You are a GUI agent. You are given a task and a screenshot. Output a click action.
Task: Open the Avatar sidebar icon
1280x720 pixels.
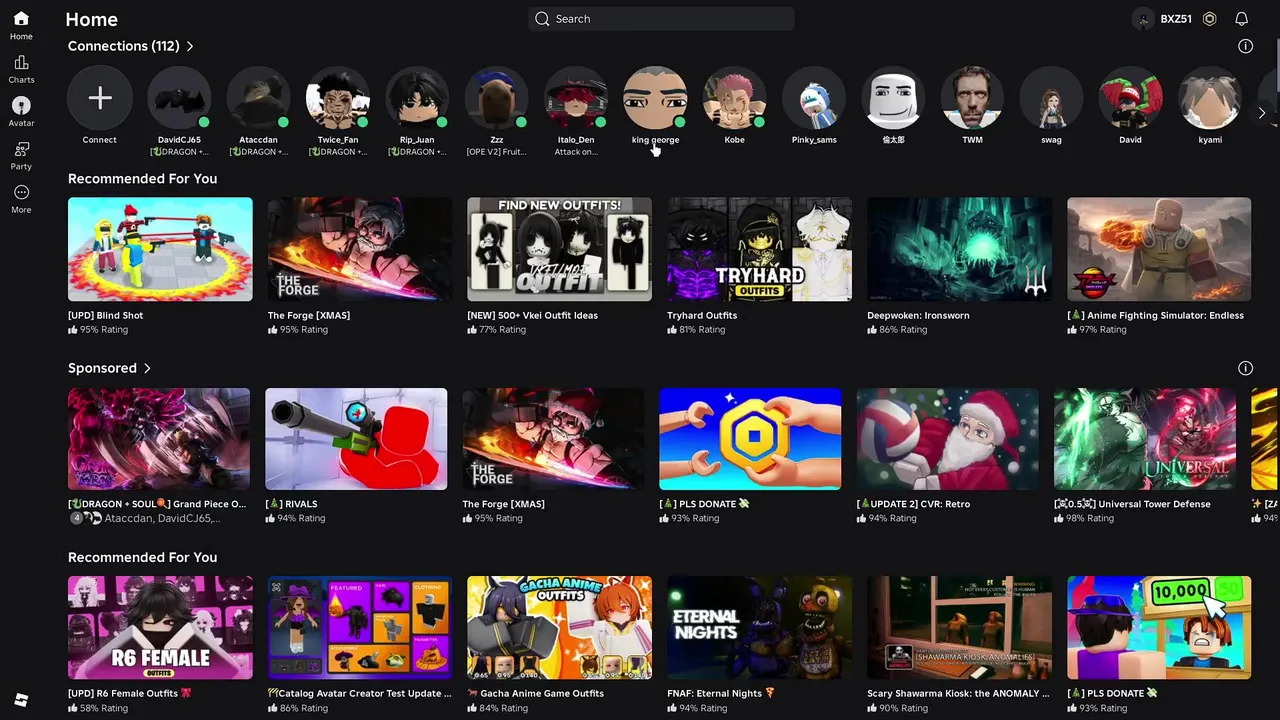pyautogui.click(x=21, y=105)
